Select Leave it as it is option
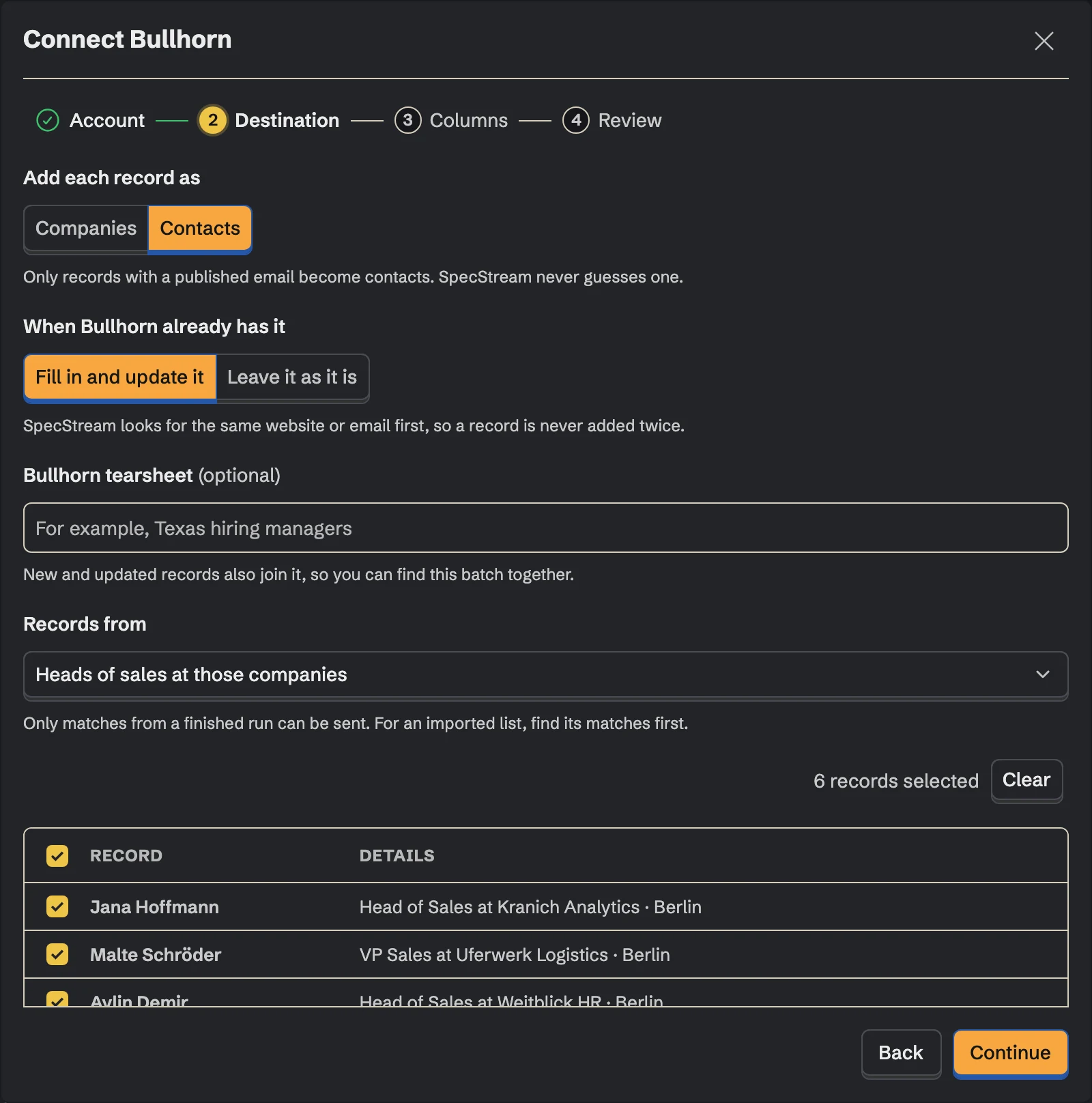1092x1103 pixels. 292,377
